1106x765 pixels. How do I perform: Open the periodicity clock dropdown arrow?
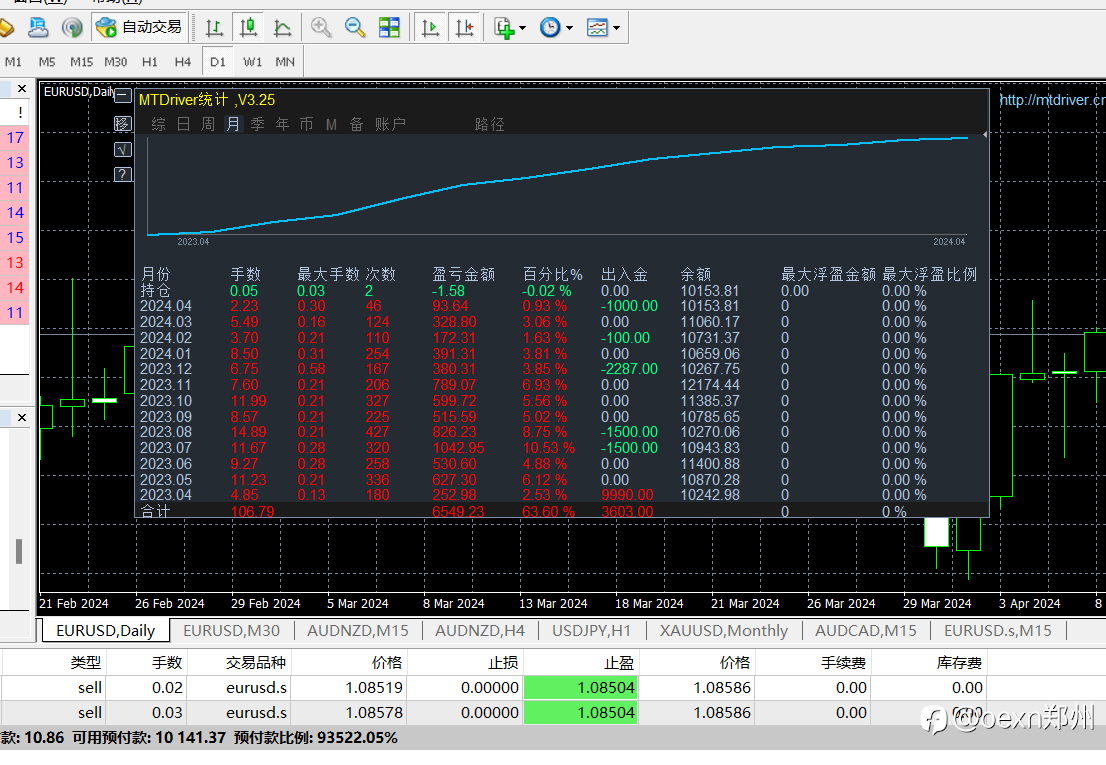[x=569, y=28]
